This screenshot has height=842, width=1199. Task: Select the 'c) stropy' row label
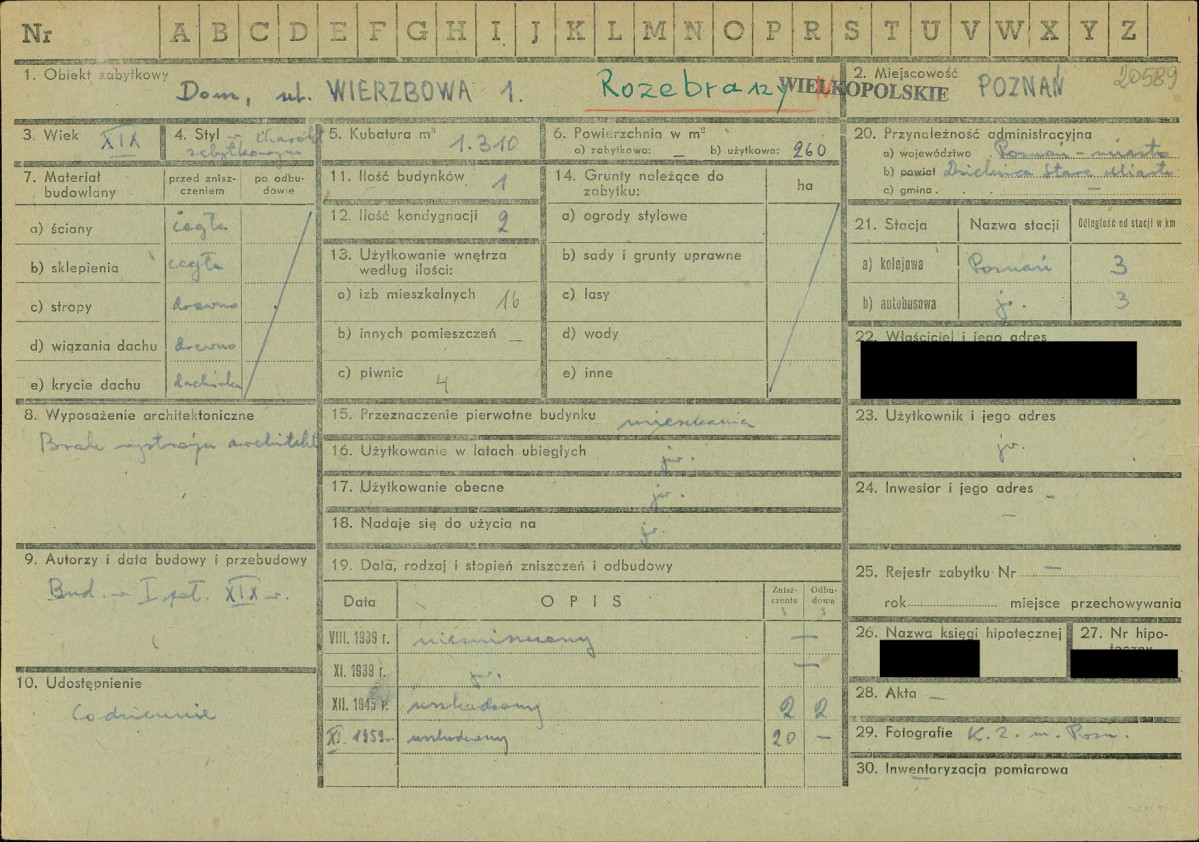tap(61, 307)
